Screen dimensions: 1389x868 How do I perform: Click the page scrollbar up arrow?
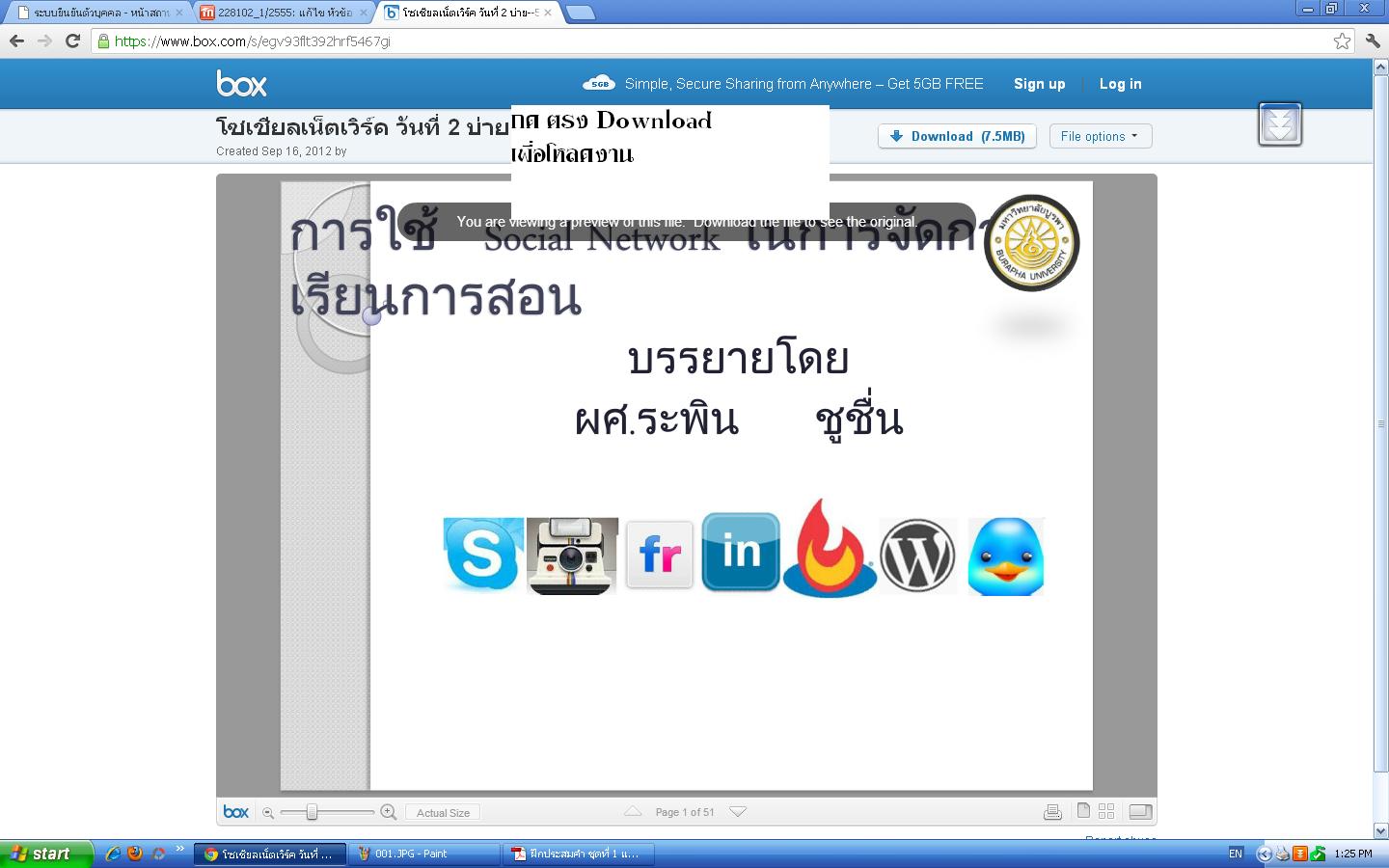pyautogui.click(x=1380, y=68)
